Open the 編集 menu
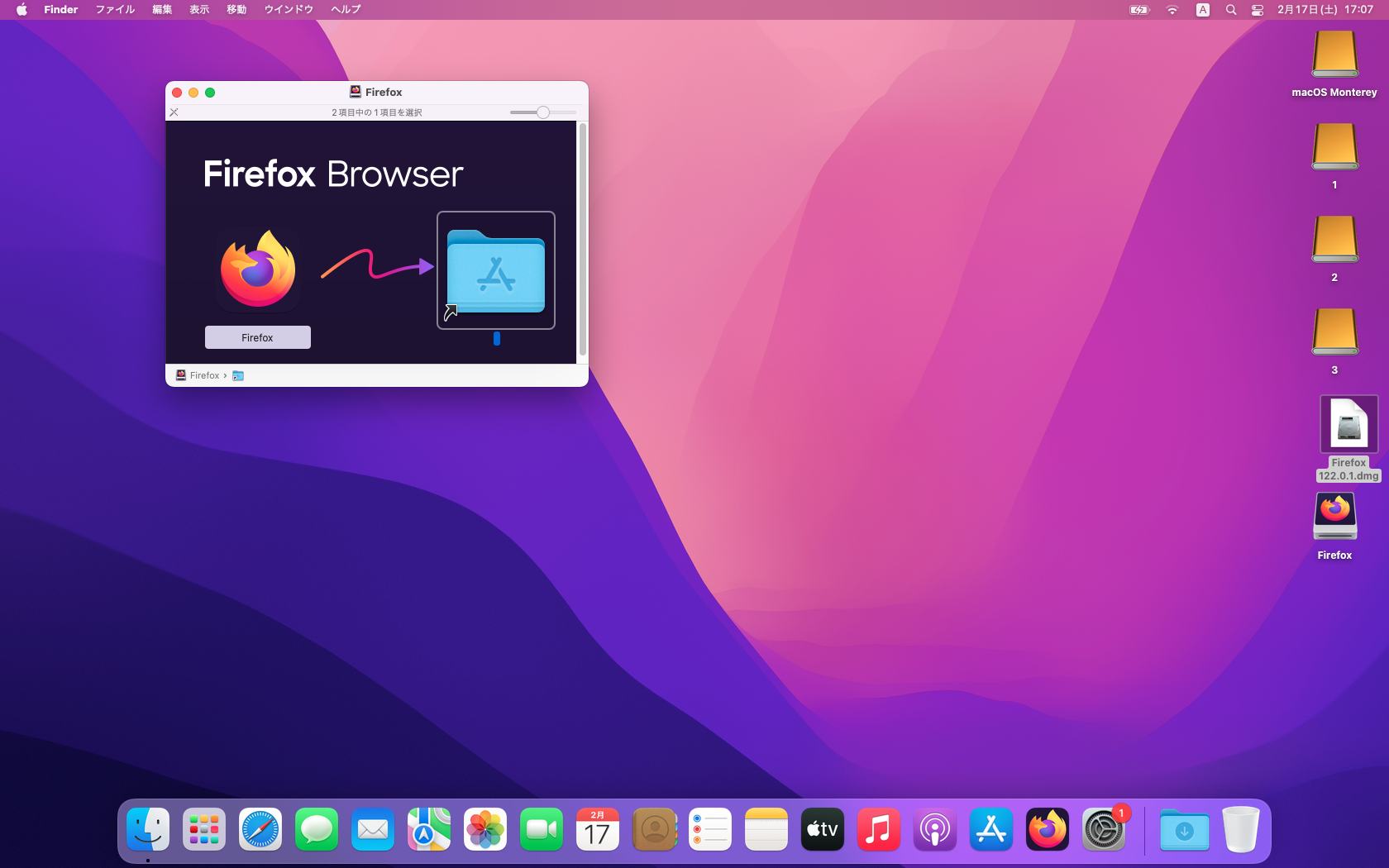 click(162, 10)
